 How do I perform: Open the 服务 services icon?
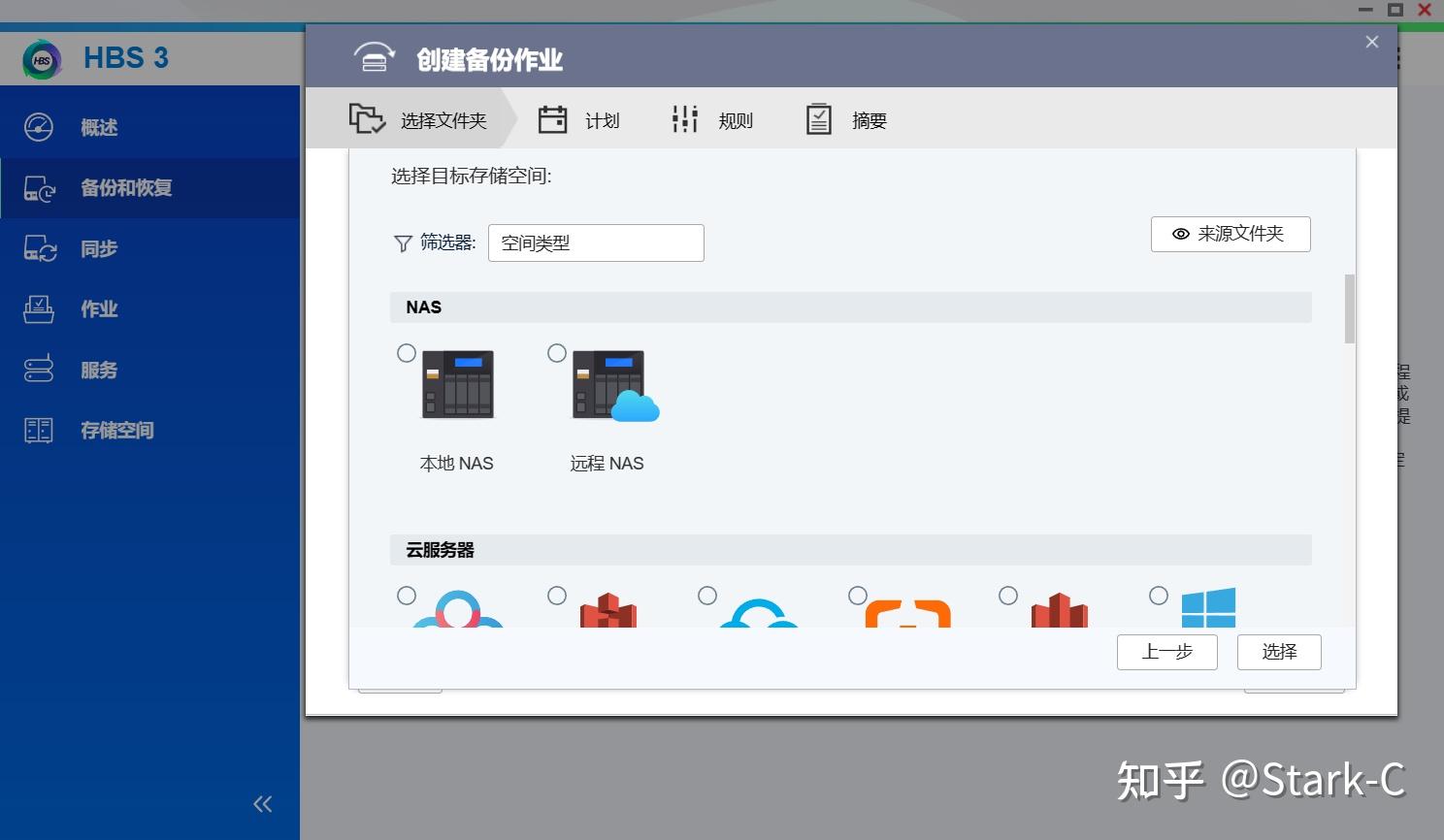point(39,370)
